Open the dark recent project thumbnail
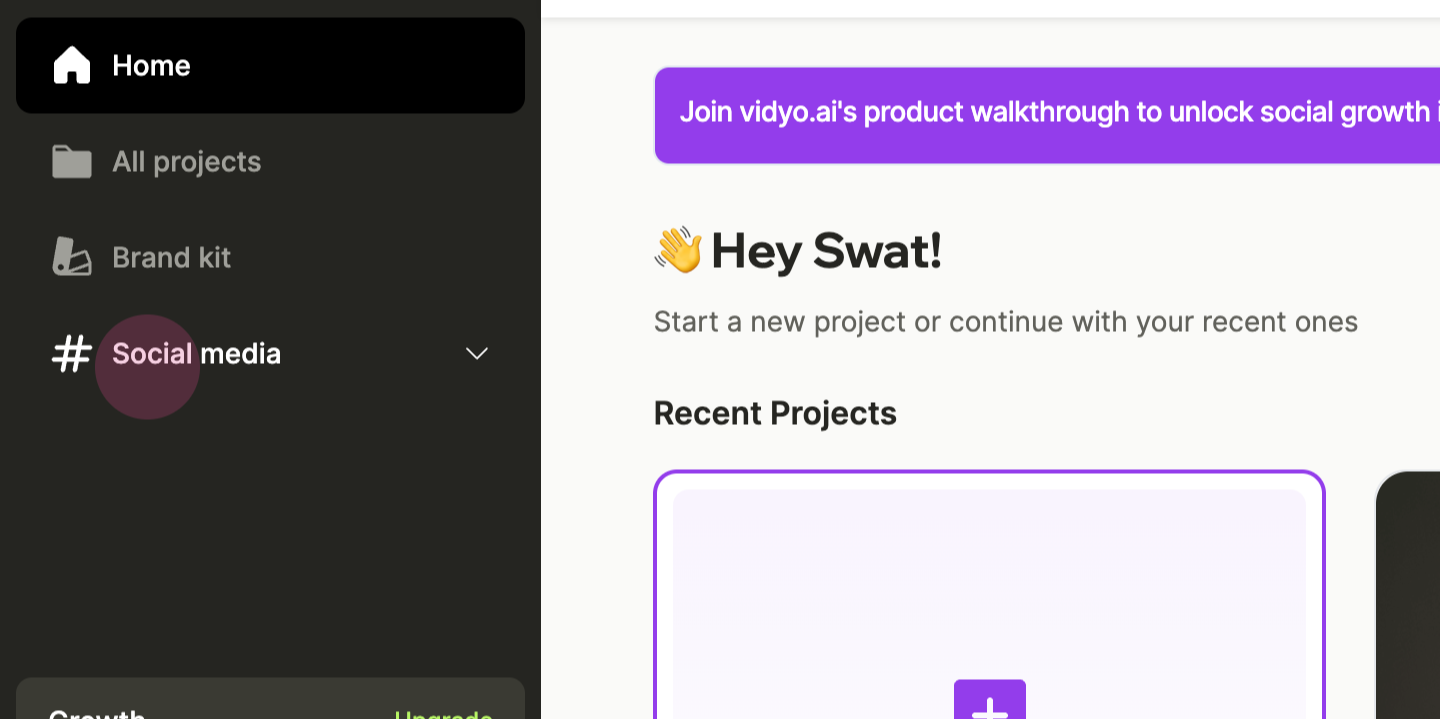This screenshot has height=719, width=1440. (x=1408, y=595)
